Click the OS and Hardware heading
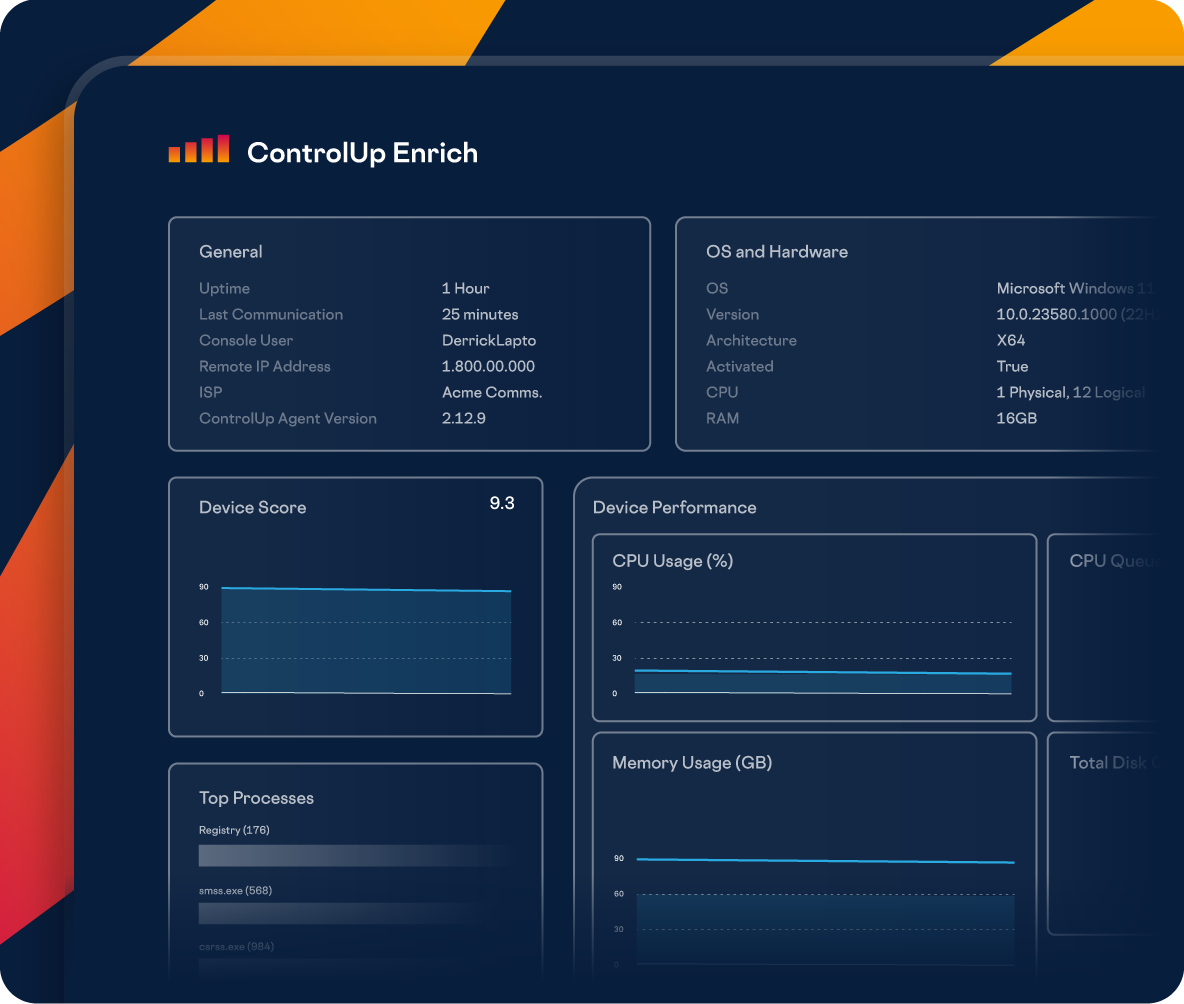The height and width of the screenshot is (1004, 1184). [777, 252]
